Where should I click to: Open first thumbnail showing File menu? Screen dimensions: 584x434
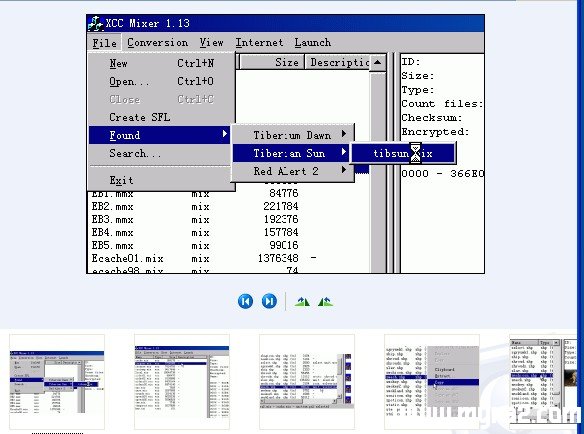click(57, 382)
